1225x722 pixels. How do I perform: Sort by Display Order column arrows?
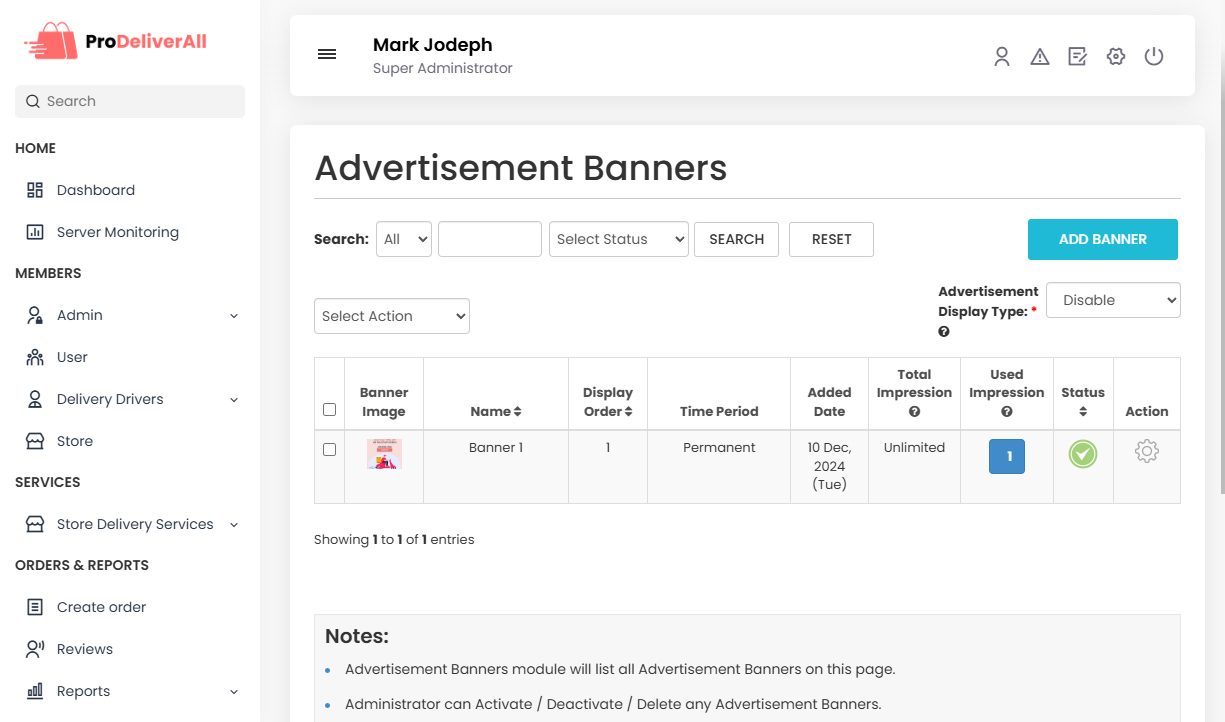[628, 412]
